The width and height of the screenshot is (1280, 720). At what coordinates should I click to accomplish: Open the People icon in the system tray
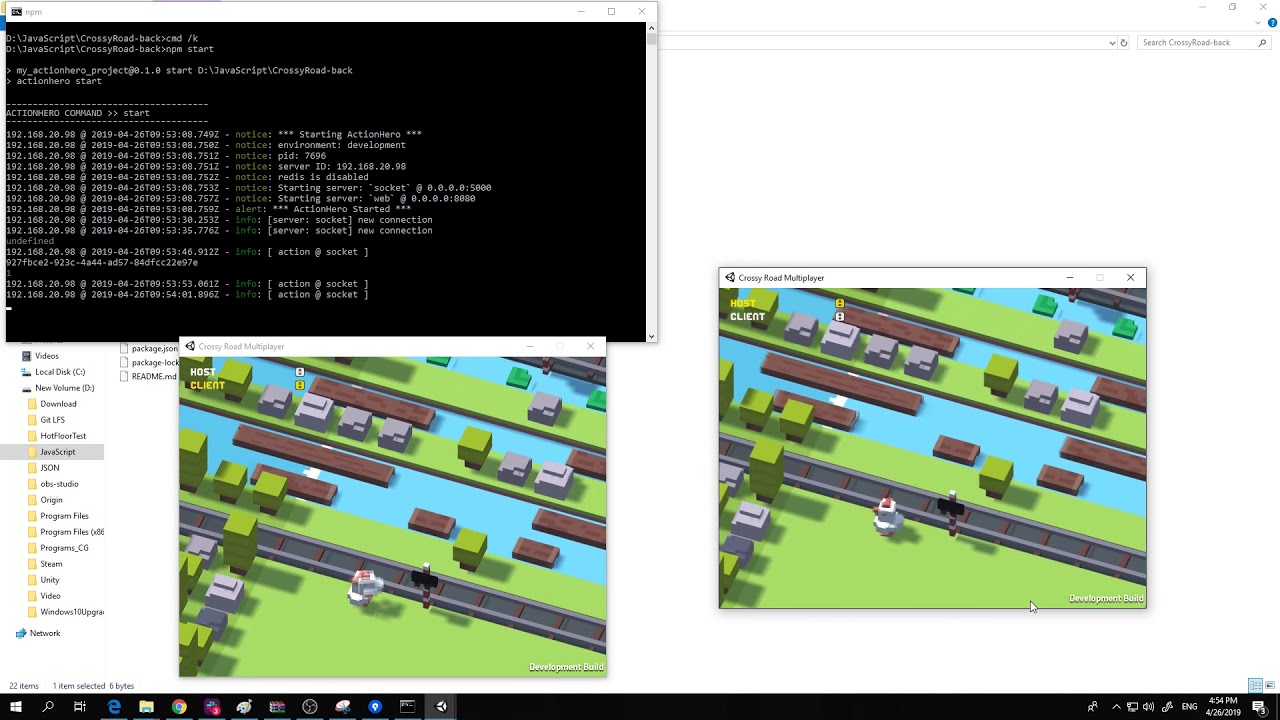pos(1092,707)
